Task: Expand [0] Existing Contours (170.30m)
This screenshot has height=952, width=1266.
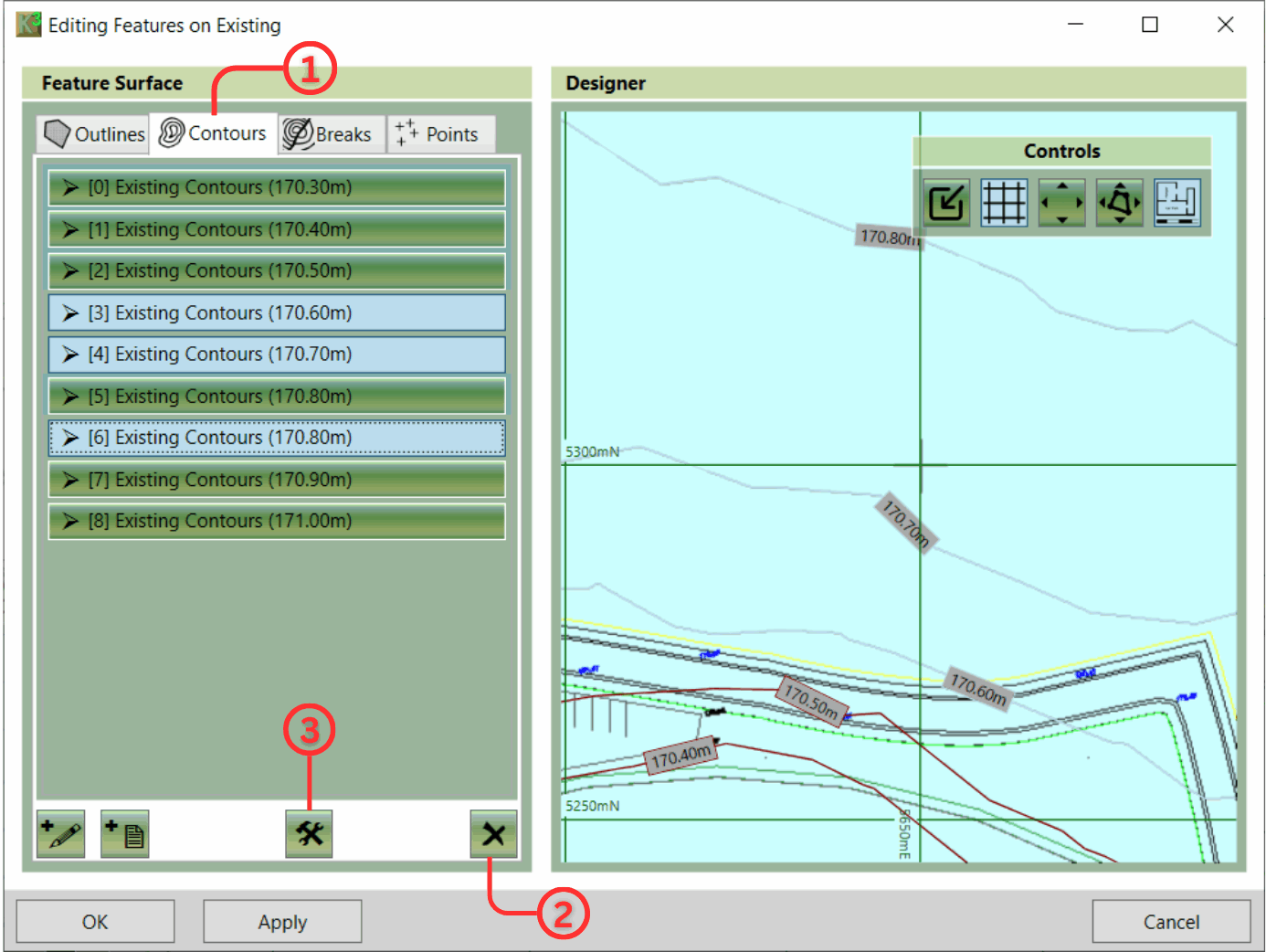Action: (x=70, y=188)
